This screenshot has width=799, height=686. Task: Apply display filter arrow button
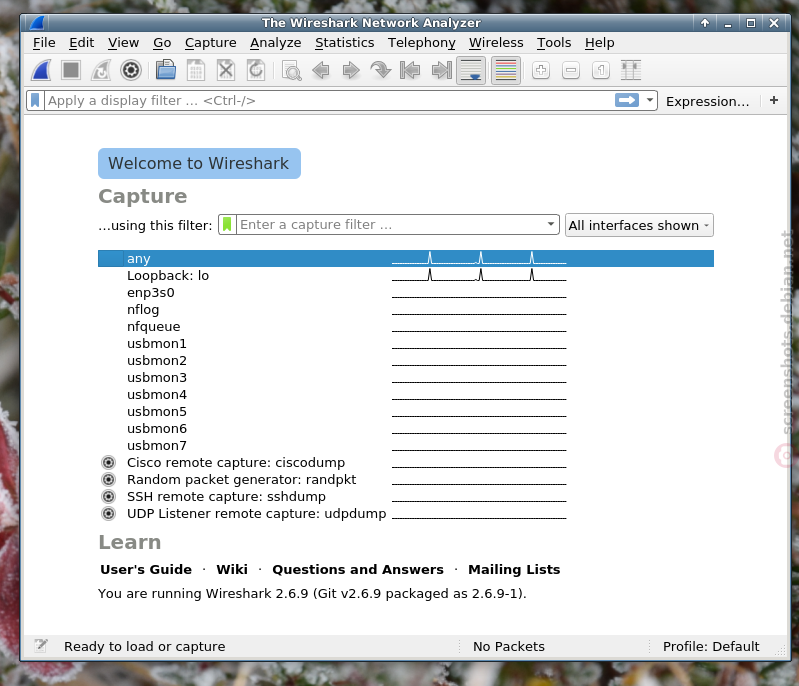tap(627, 100)
